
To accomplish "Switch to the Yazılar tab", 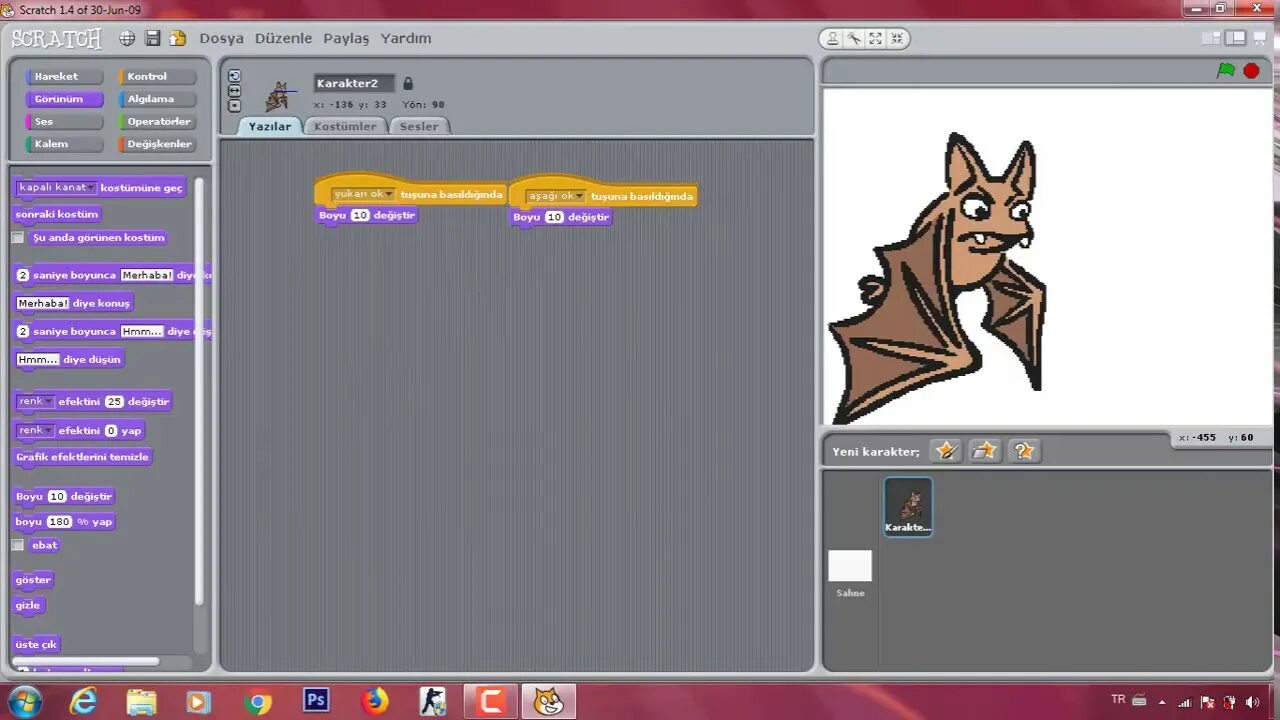I will [270, 126].
